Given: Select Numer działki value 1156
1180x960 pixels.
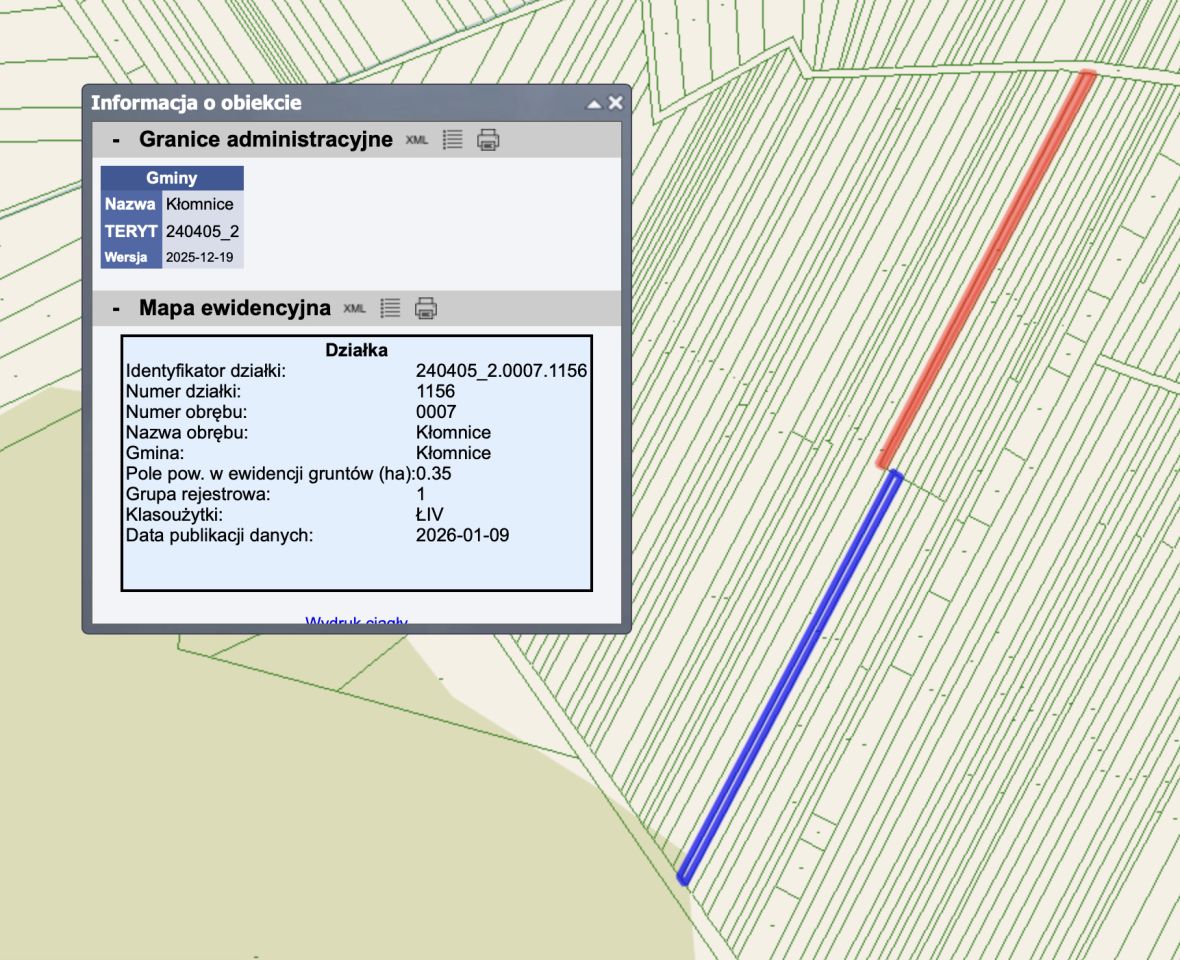Looking at the screenshot, I should pos(436,391).
